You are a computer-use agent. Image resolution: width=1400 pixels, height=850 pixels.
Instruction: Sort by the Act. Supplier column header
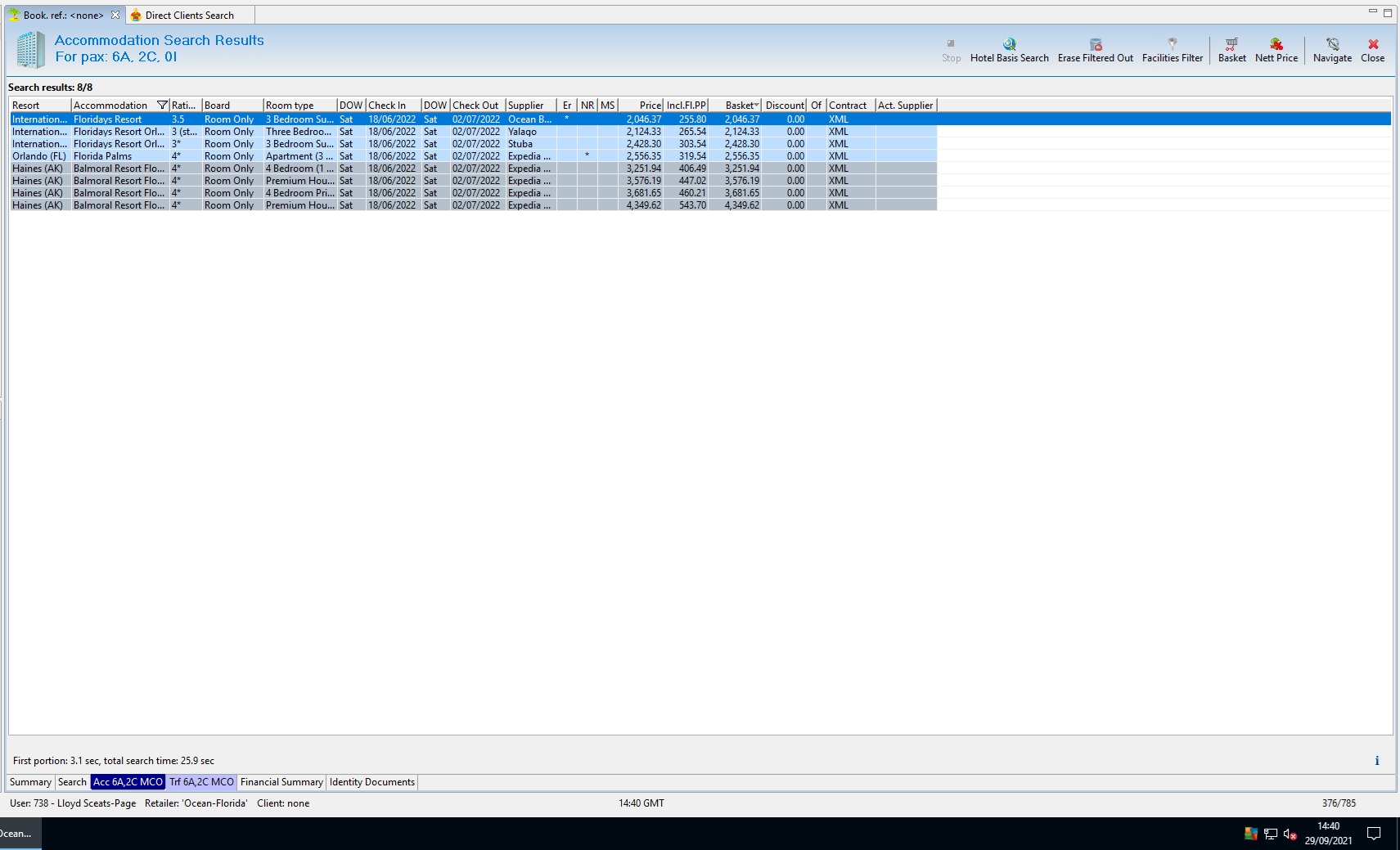pos(906,106)
